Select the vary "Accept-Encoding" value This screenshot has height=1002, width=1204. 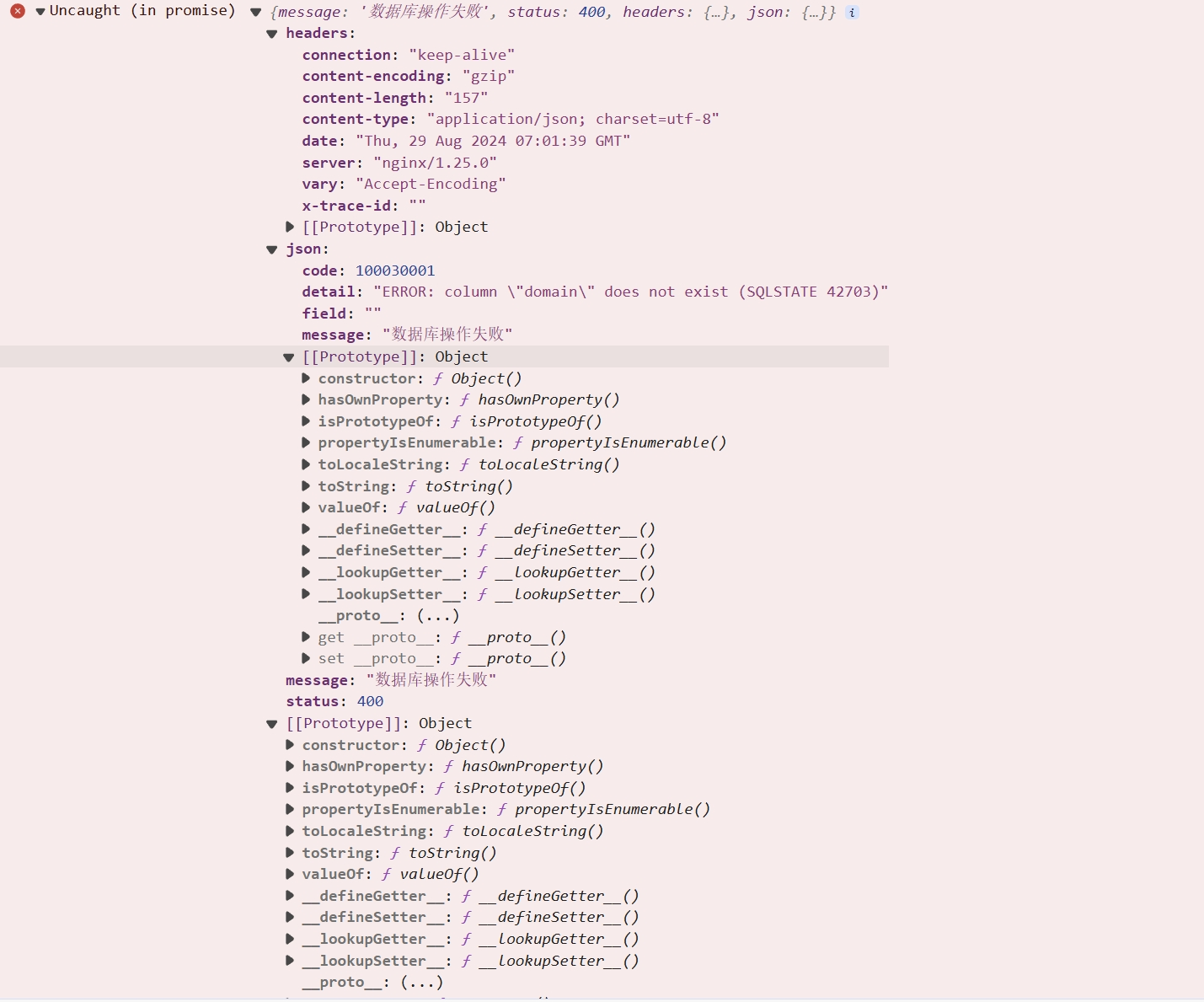pyautogui.click(x=431, y=184)
